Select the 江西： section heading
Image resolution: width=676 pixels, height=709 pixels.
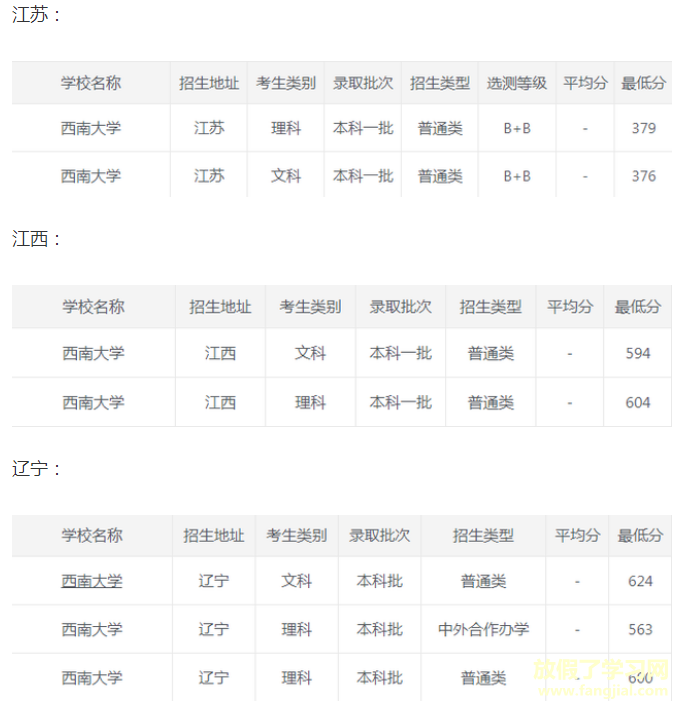point(36,238)
